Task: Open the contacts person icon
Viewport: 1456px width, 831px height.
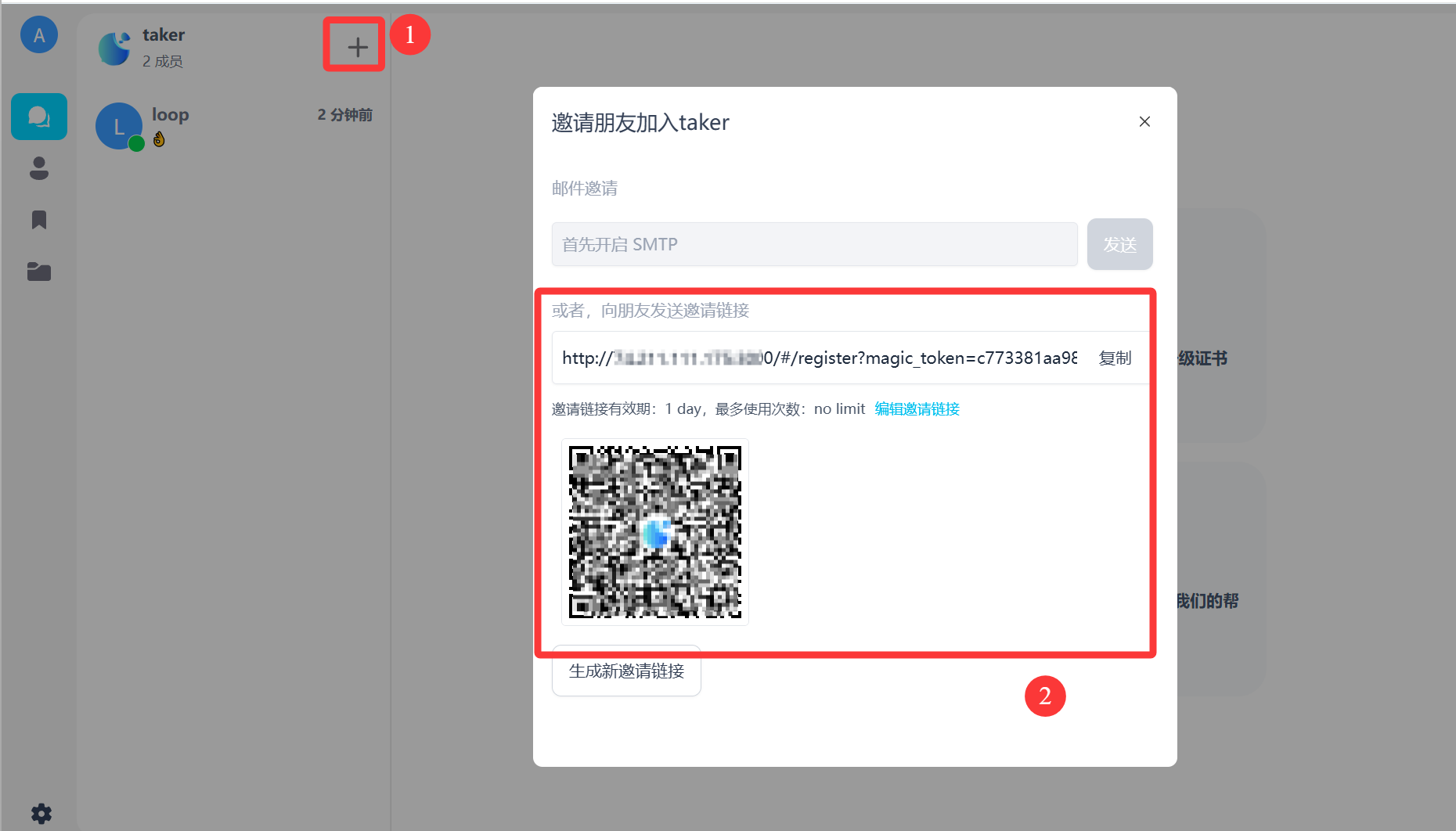Action: [38, 168]
